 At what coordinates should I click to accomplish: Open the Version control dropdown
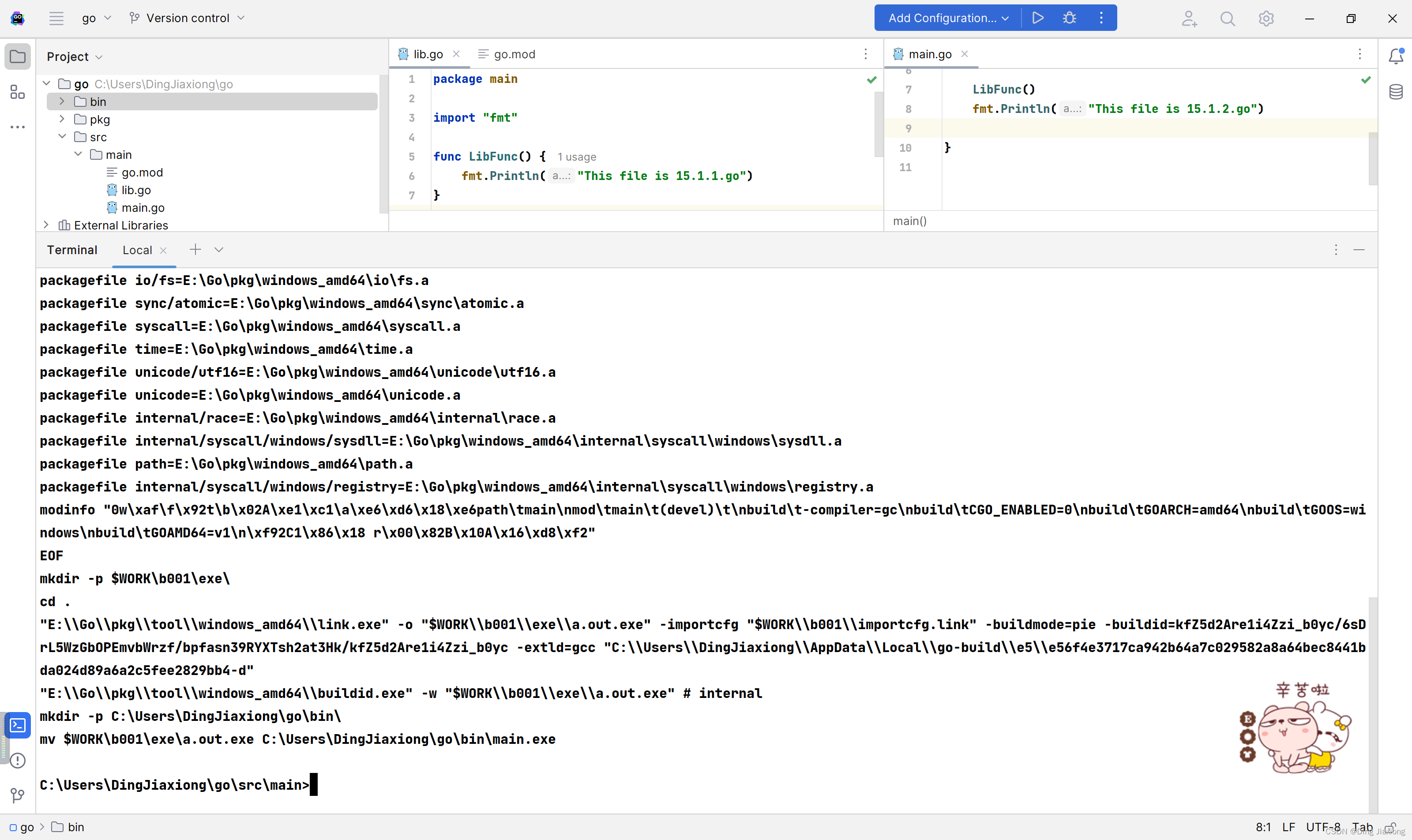pyautogui.click(x=188, y=18)
